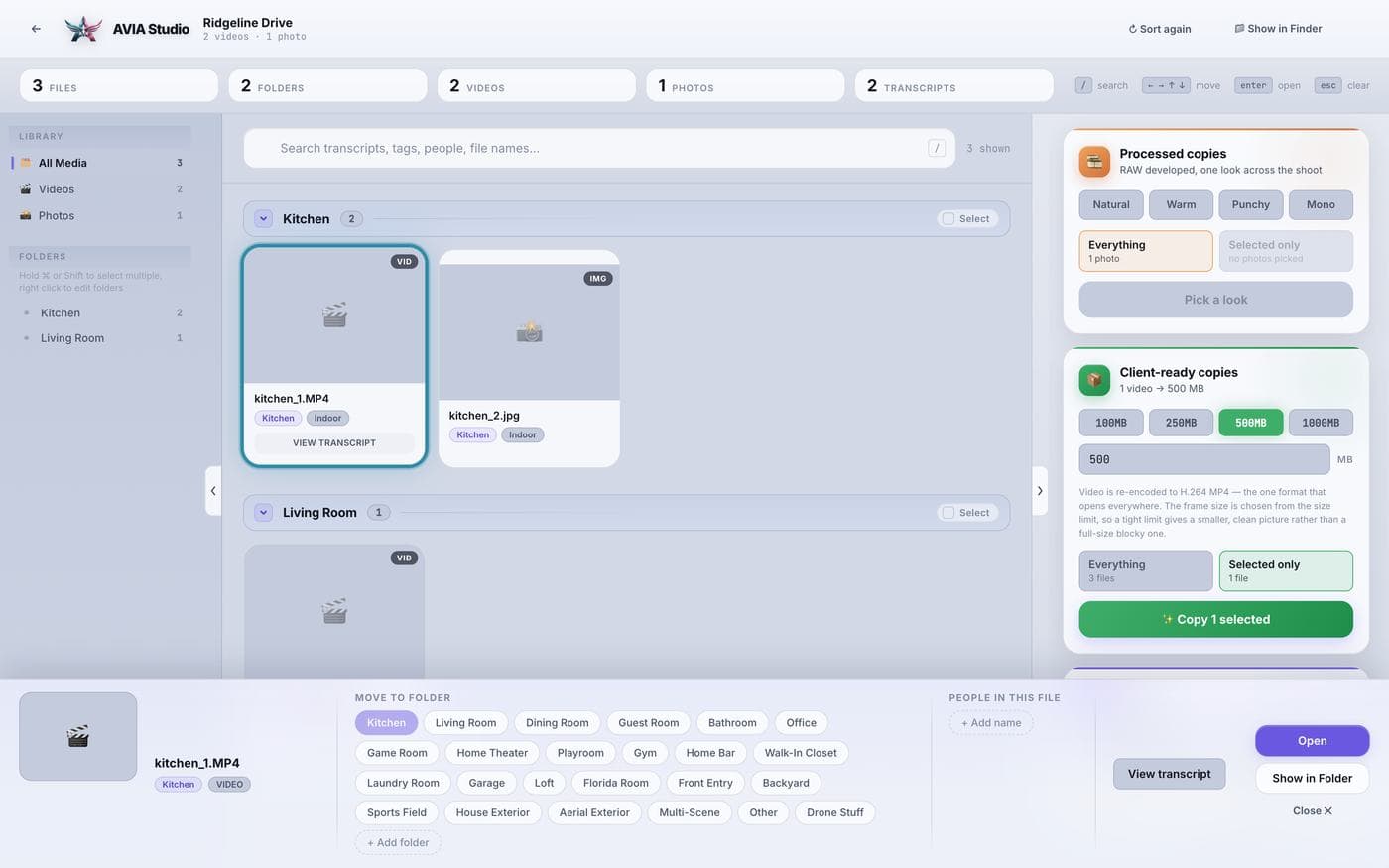This screenshot has width=1389, height=868.
Task: Apply the Mono look
Action: (x=1321, y=205)
